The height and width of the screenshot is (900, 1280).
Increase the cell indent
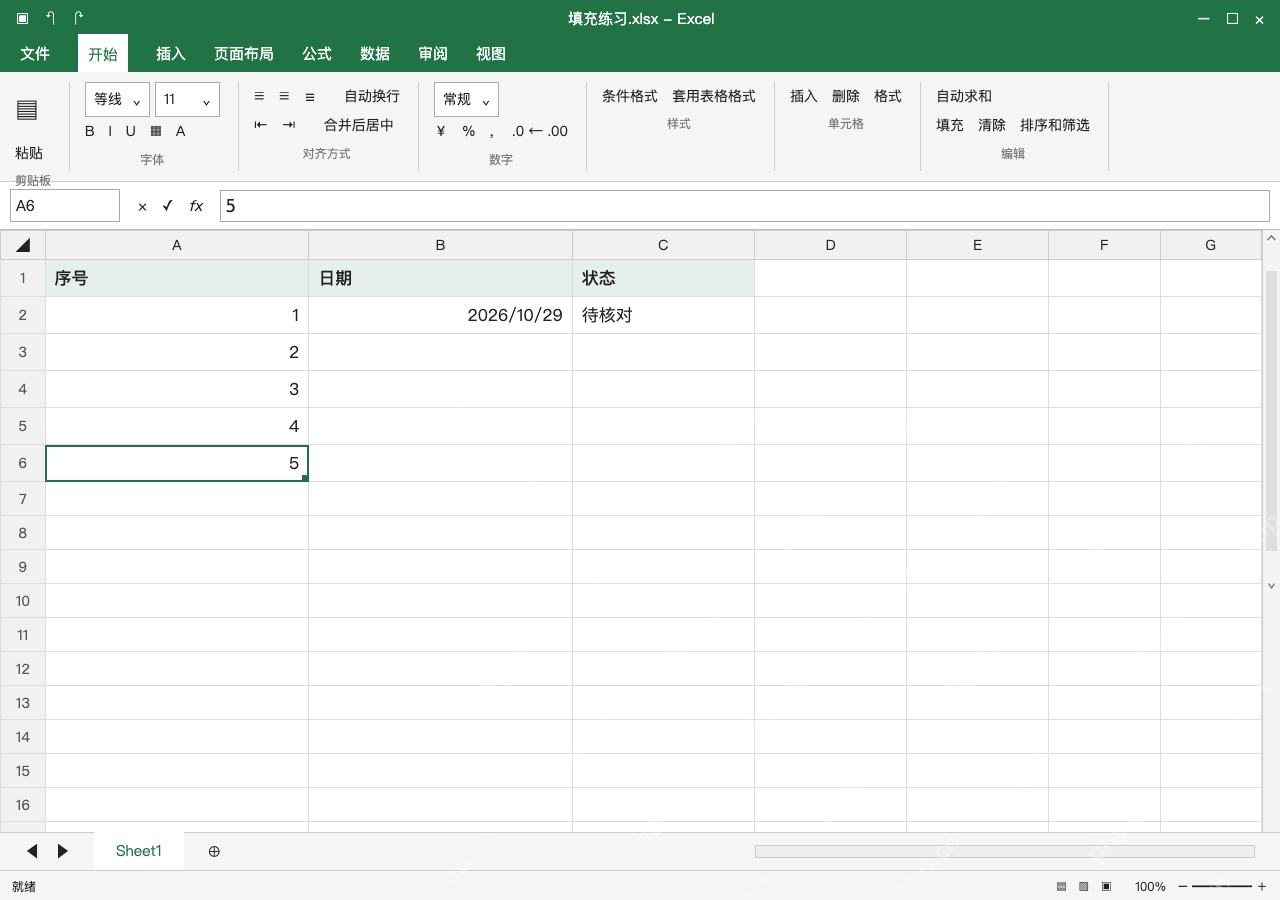tap(289, 125)
